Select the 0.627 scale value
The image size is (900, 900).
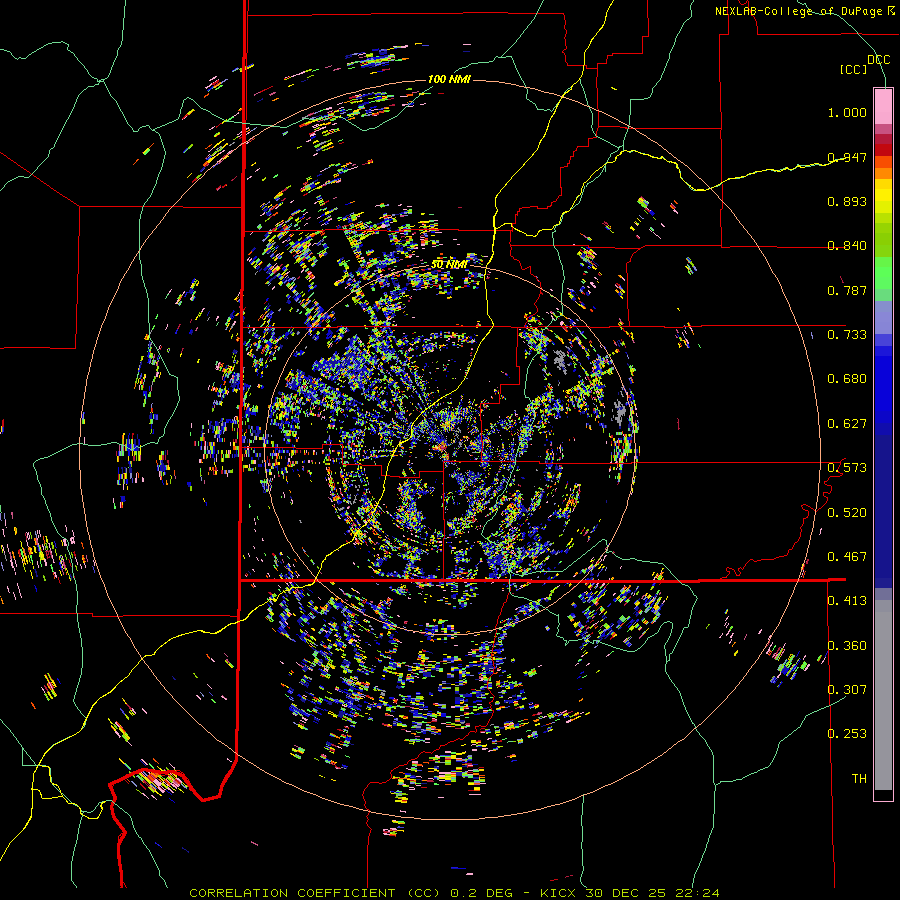coord(847,424)
